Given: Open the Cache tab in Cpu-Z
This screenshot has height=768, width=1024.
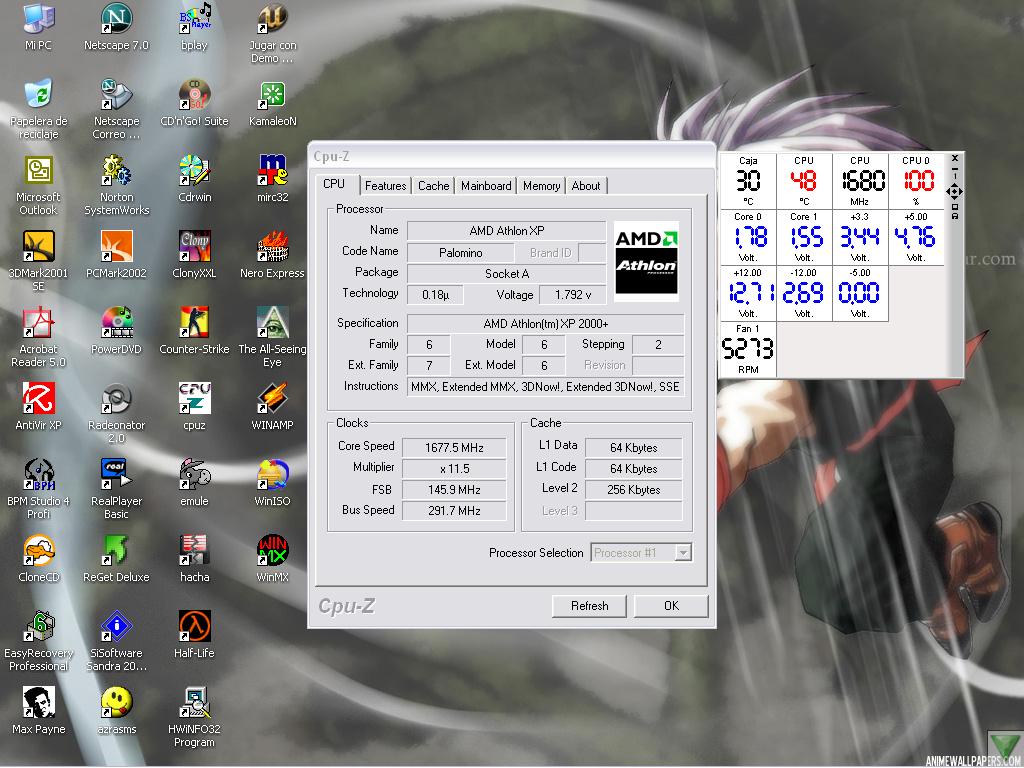Looking at the screenshot, I should (x=433, y=186).
